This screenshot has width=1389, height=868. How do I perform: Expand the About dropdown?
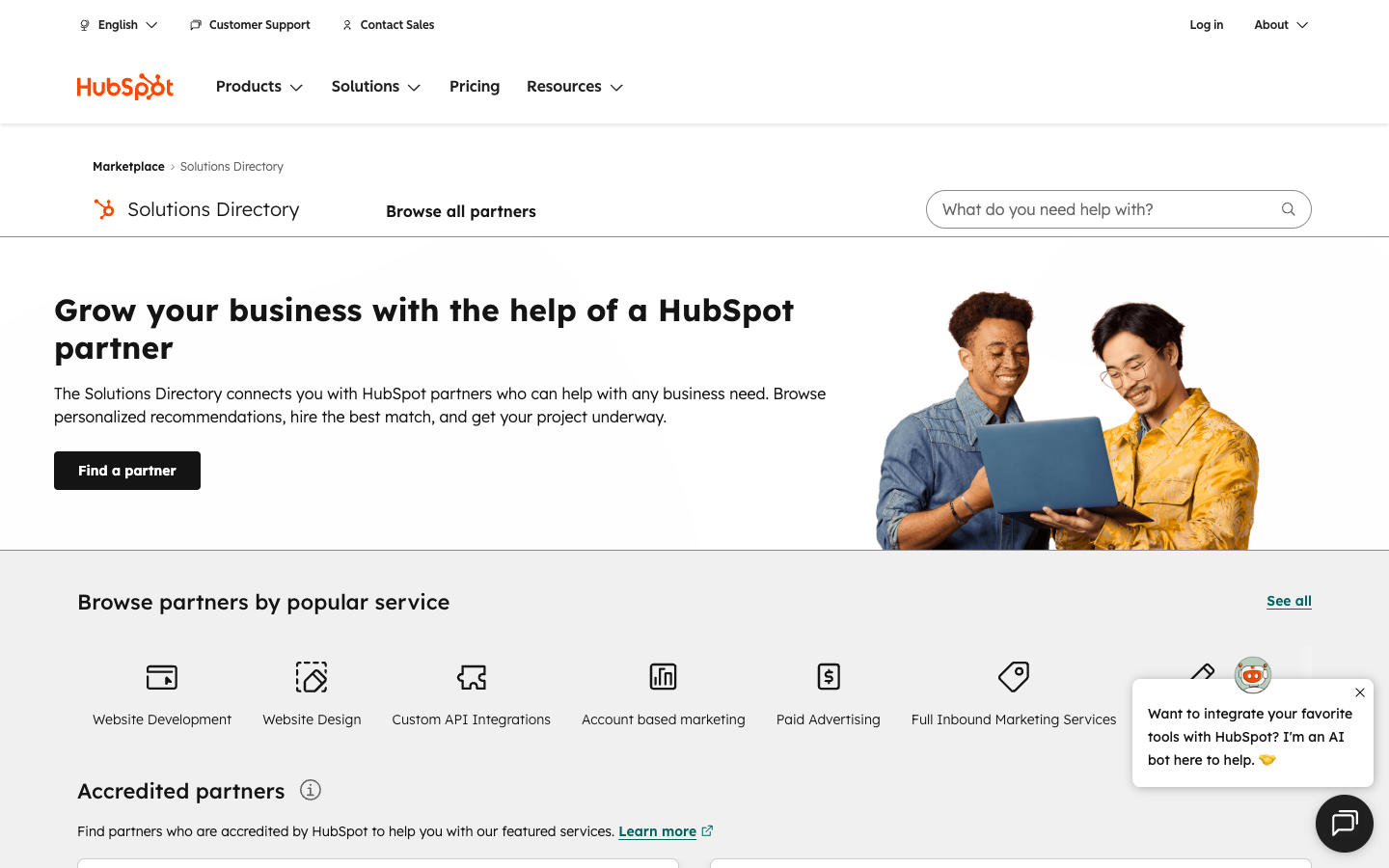[1280, 25]
